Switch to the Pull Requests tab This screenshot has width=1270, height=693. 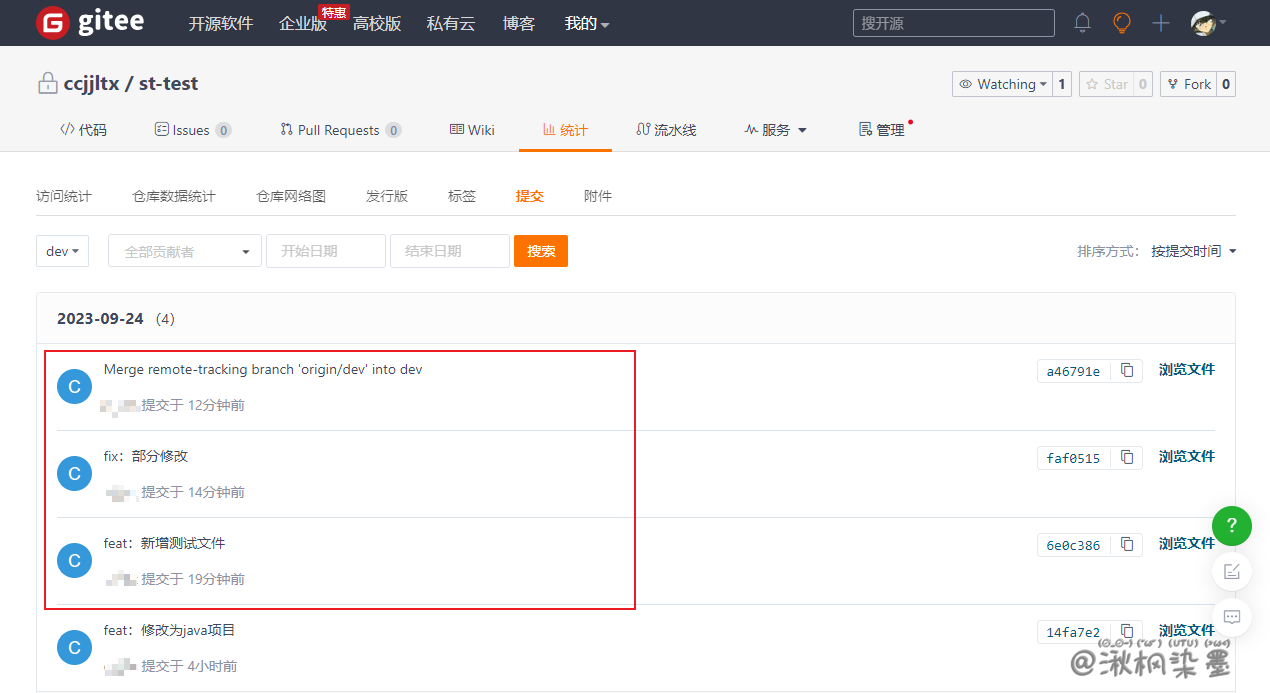pyautogui.click(x=339, y=130)
